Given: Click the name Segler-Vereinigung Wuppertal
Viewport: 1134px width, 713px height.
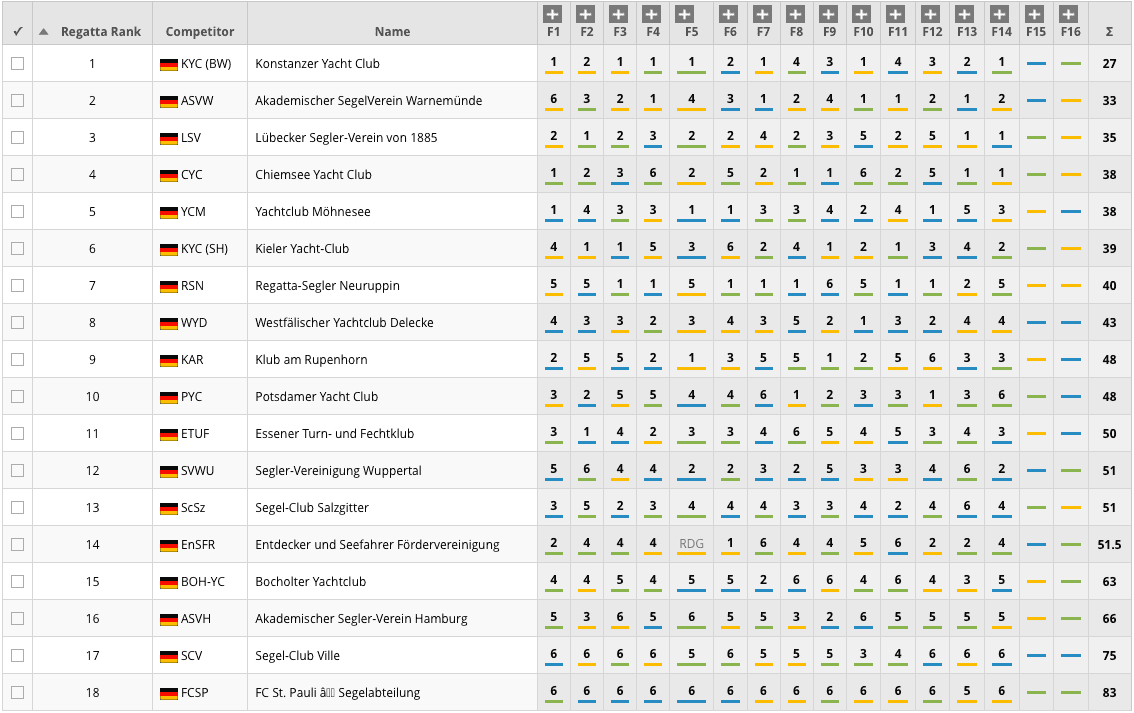Looking at the screenshot, I should click(x=338, y=471).
